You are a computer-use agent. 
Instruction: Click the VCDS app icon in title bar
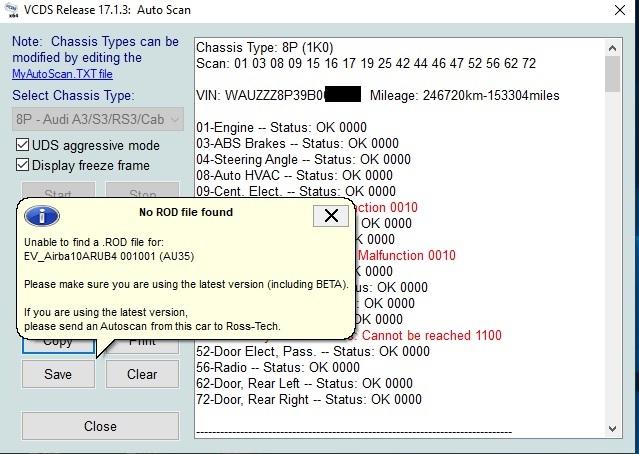pyautogui.click(x=11, y=10)
